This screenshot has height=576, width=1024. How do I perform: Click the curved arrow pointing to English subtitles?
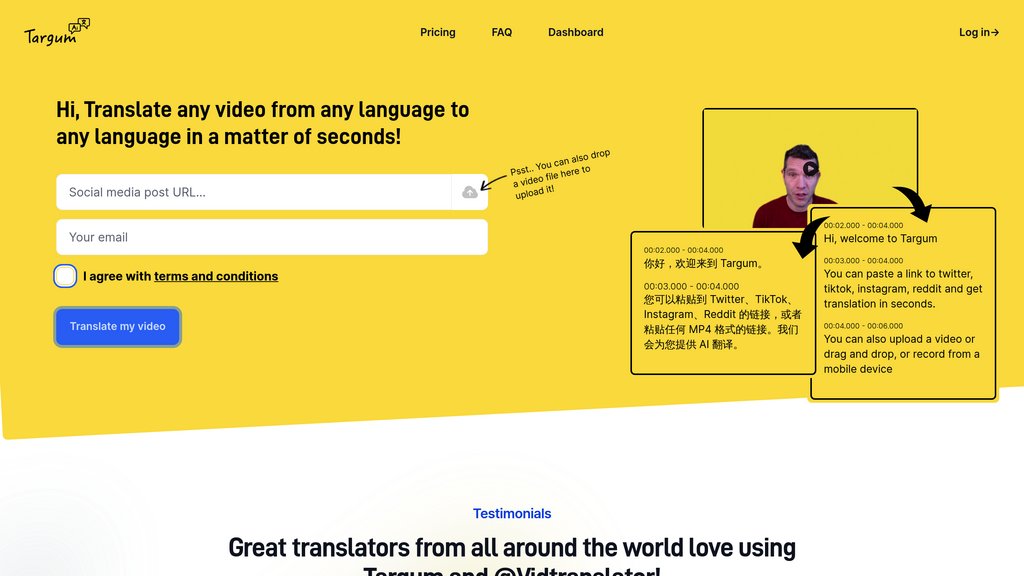coord(913,203)
